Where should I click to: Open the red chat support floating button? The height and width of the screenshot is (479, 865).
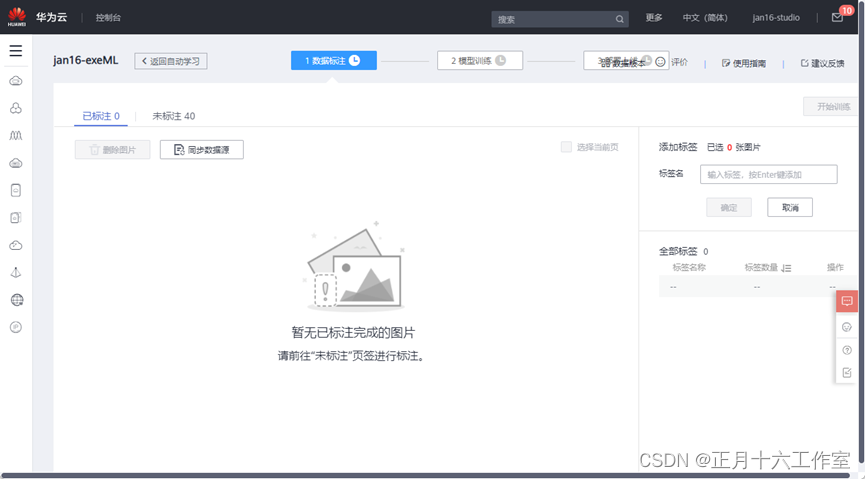847,301
